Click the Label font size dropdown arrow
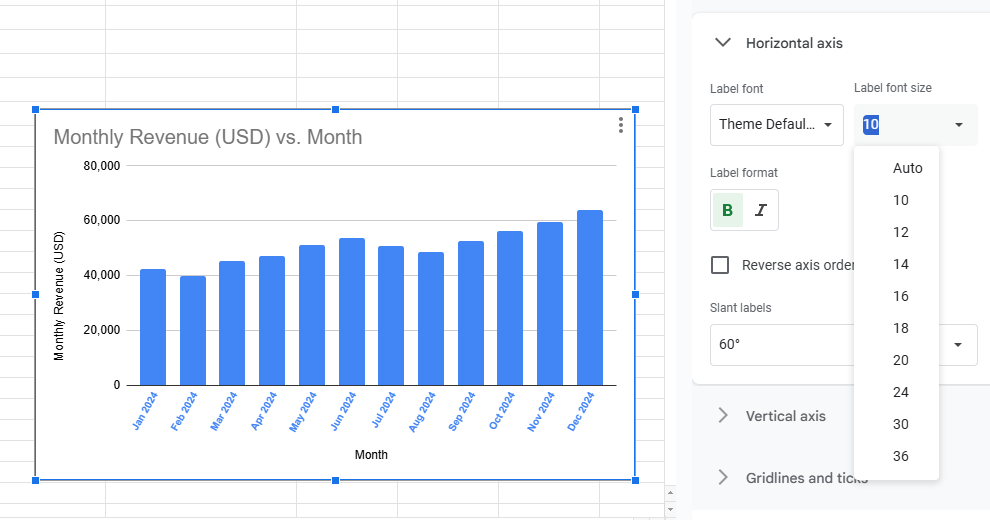This screenshot has width=990, height=520. coord(959,125)
